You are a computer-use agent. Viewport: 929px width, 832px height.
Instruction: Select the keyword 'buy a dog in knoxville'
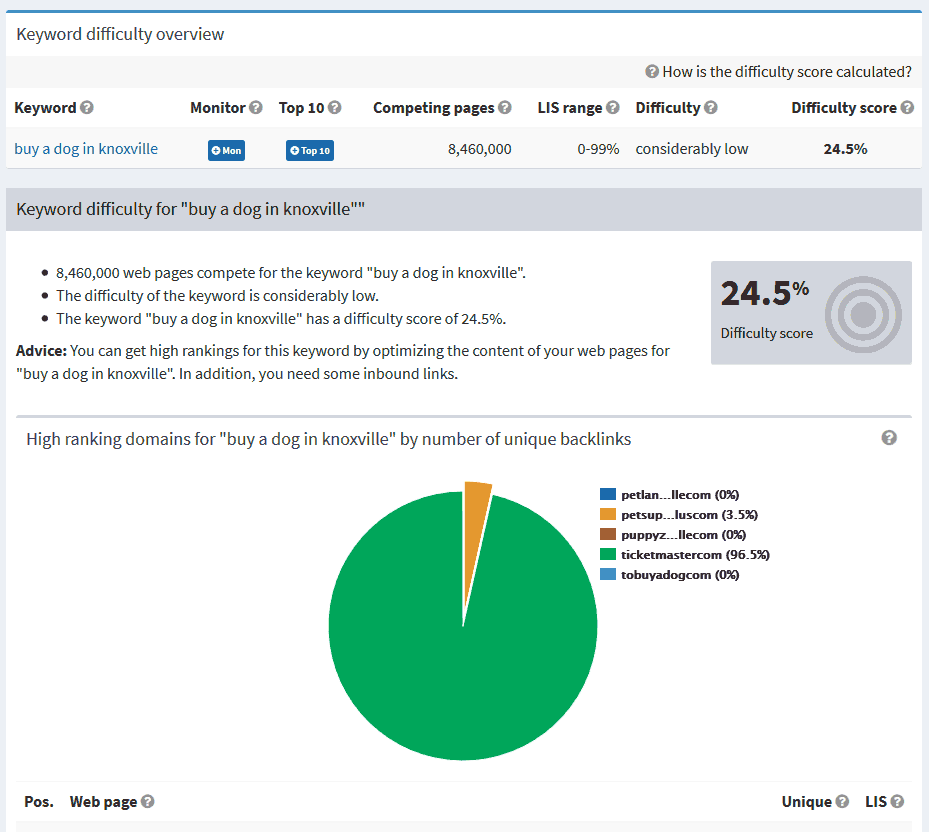86,148
